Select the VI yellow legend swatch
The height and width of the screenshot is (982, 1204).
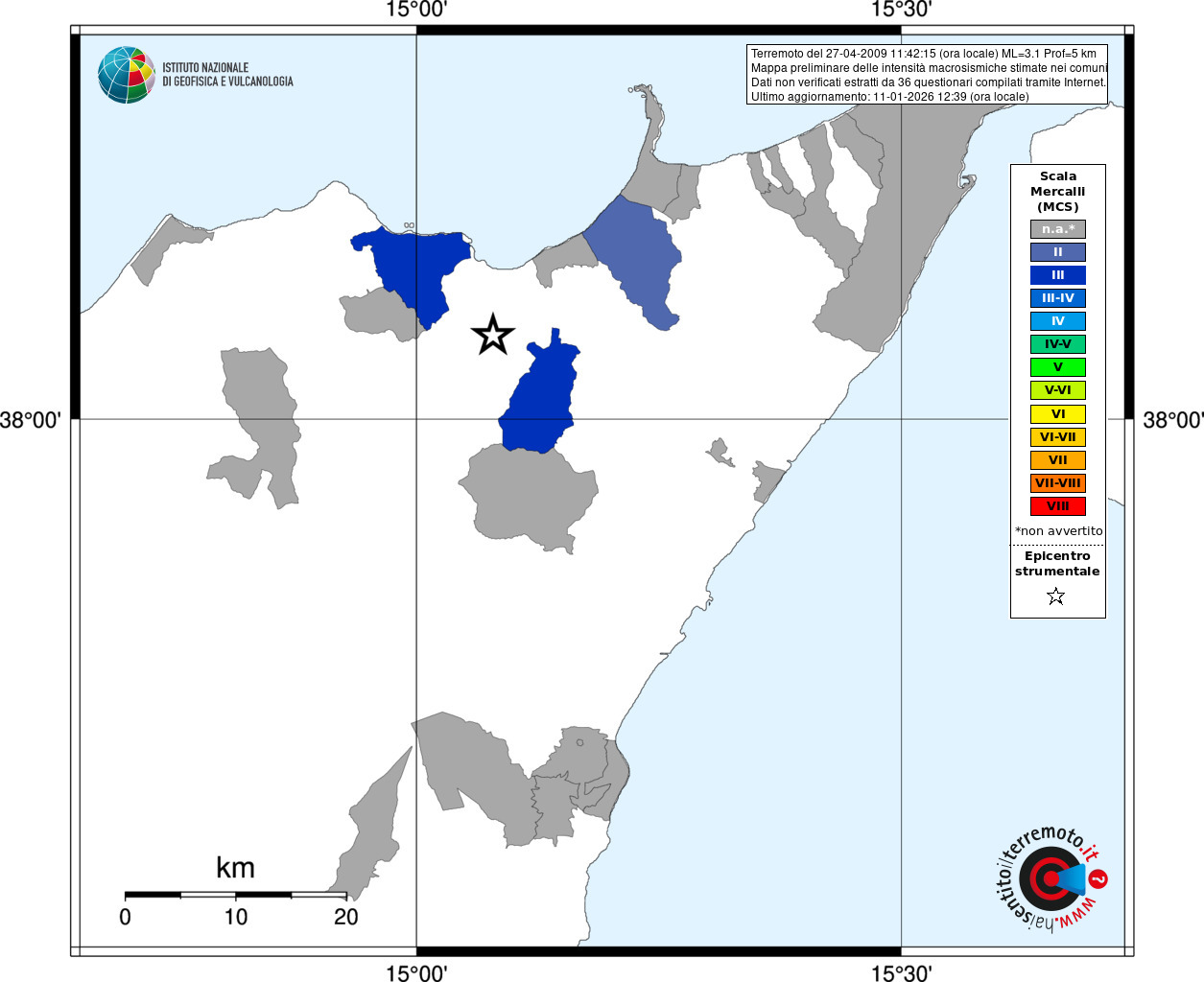coord(1058,414)
